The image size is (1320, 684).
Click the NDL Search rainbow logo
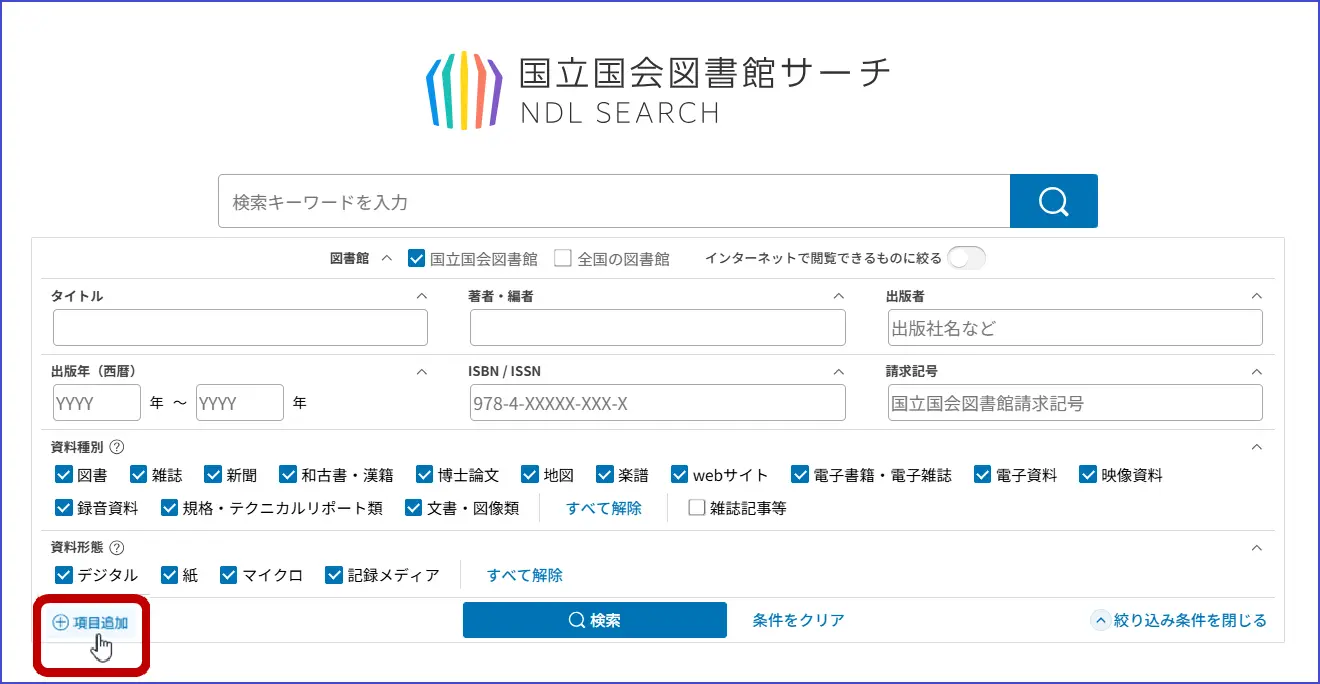click(464, 90)
